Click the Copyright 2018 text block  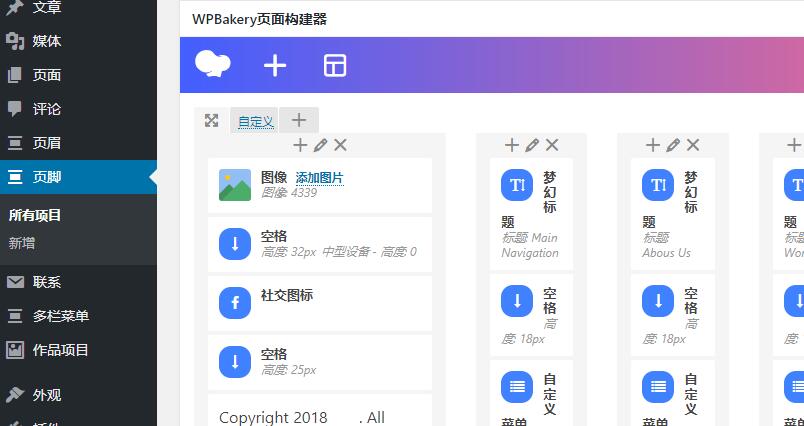point(302,417)
